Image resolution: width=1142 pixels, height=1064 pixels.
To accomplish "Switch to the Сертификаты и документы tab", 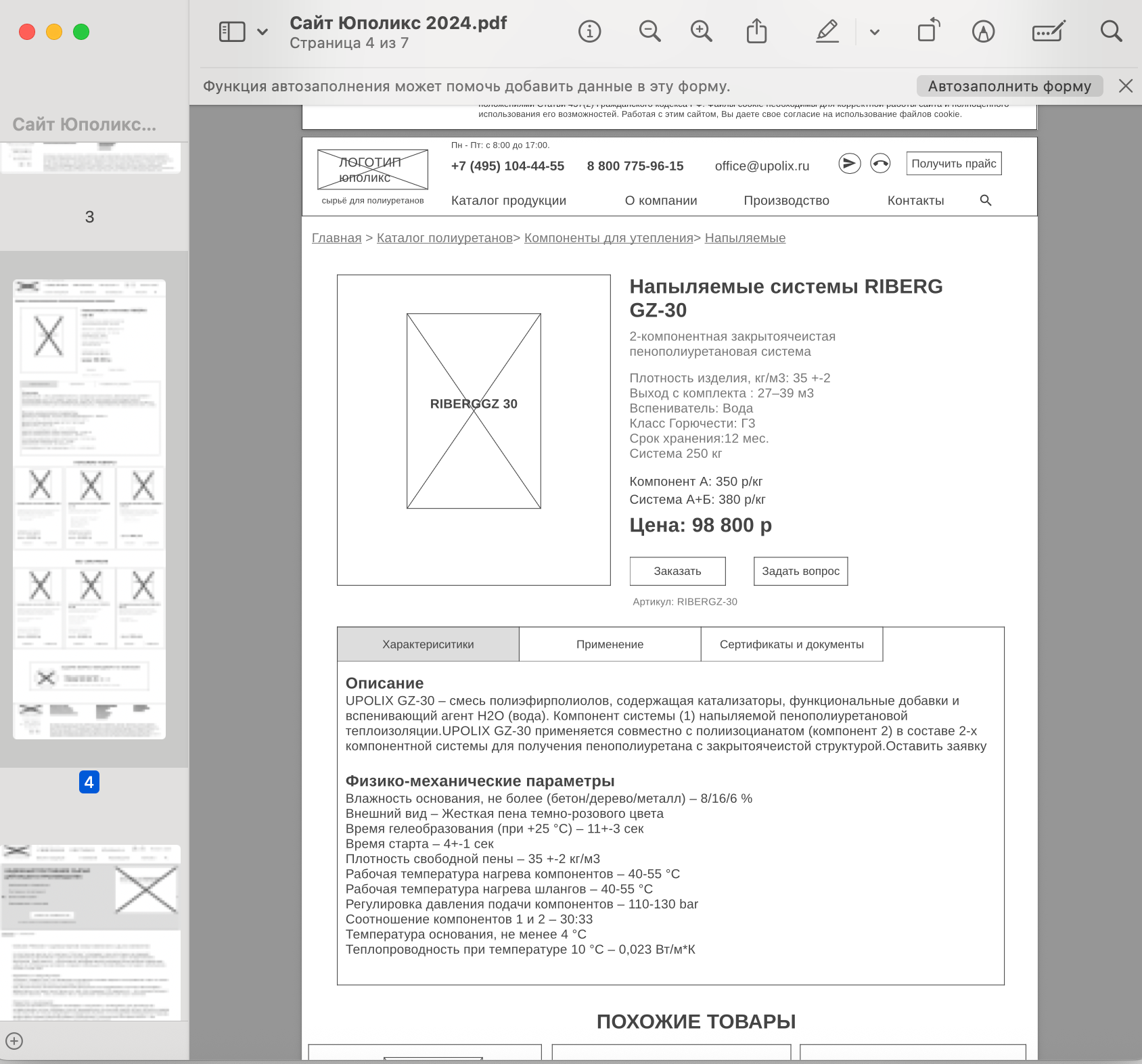I will tap(792, 645).
